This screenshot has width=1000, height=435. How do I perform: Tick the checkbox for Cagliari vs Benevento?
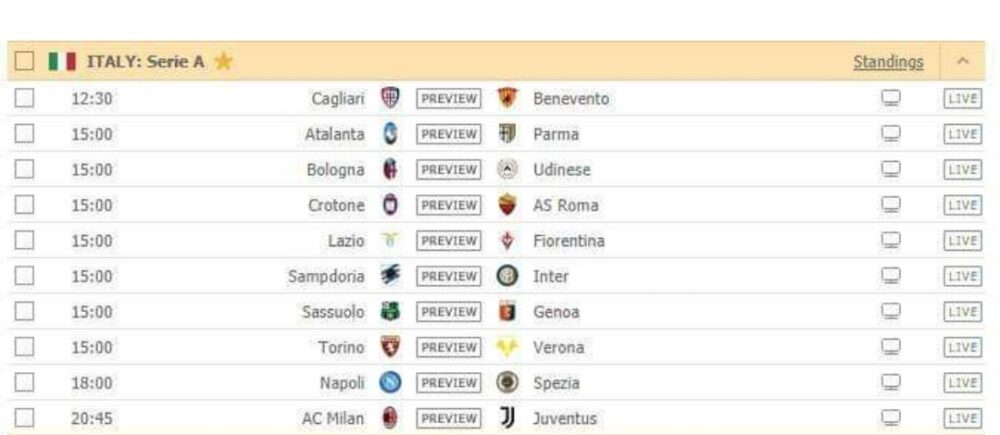[24, 98]
